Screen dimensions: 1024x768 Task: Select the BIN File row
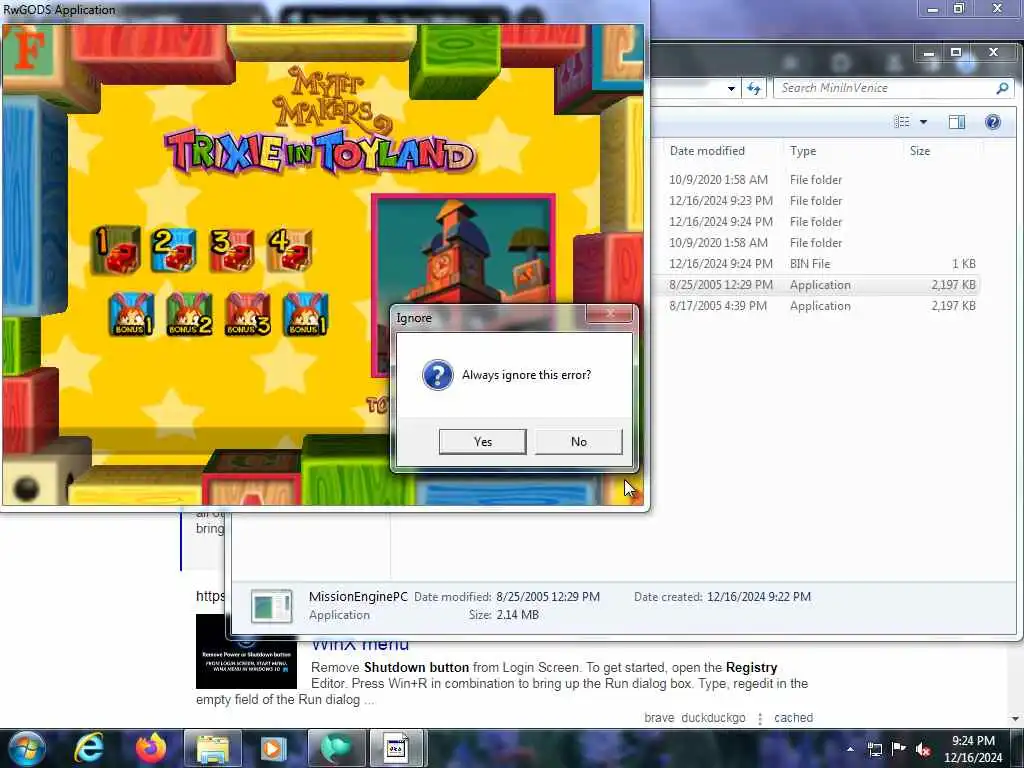point(822,264)
